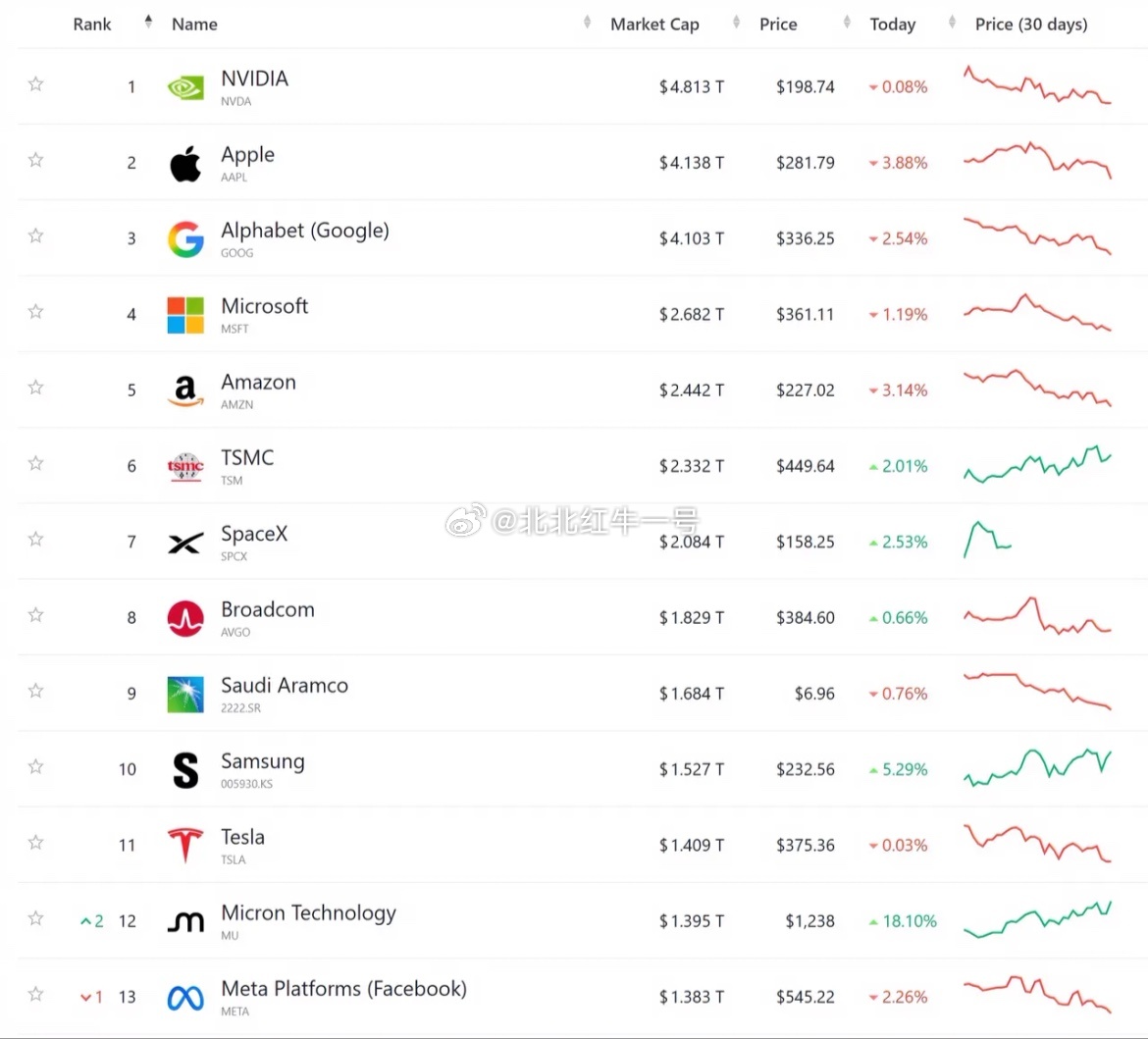Screen dimensions: 1148x1039
Task: Click the Name column header
Action: (194, 25)
